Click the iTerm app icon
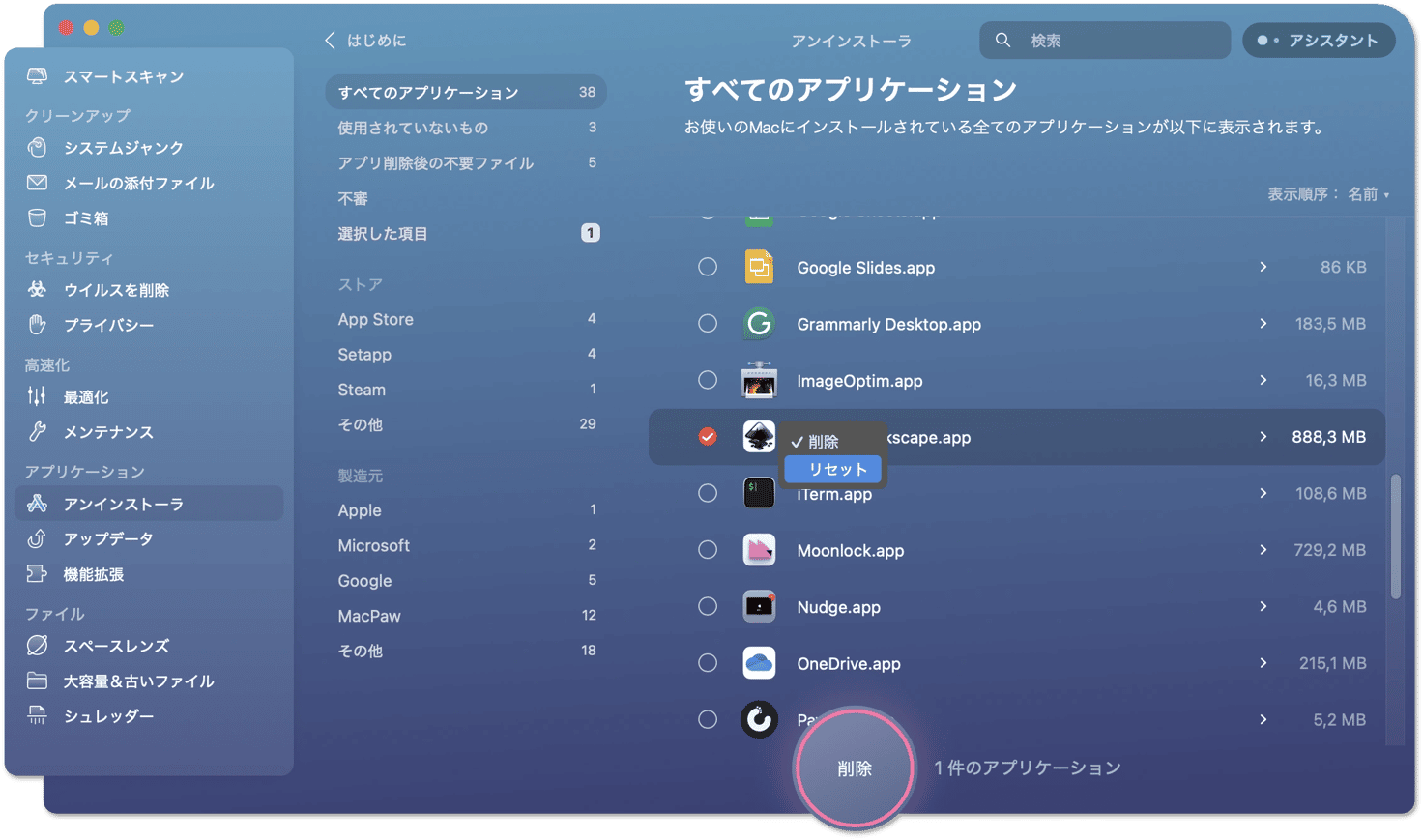 pyautogui.click(x=759, y=493)
